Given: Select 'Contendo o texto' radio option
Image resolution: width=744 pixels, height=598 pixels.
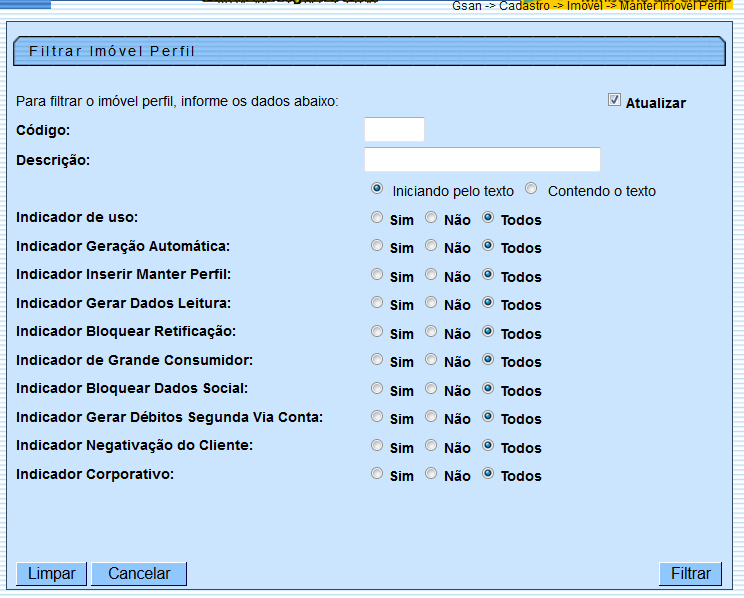Looking at the screenshot, I should [x=531, y=189].
